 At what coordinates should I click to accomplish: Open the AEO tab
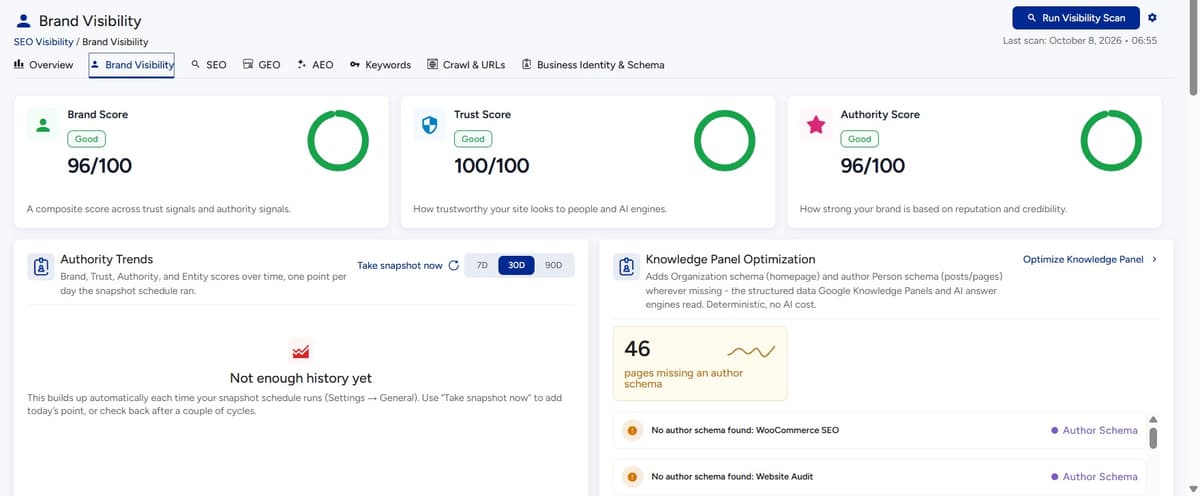click(315, 64)
